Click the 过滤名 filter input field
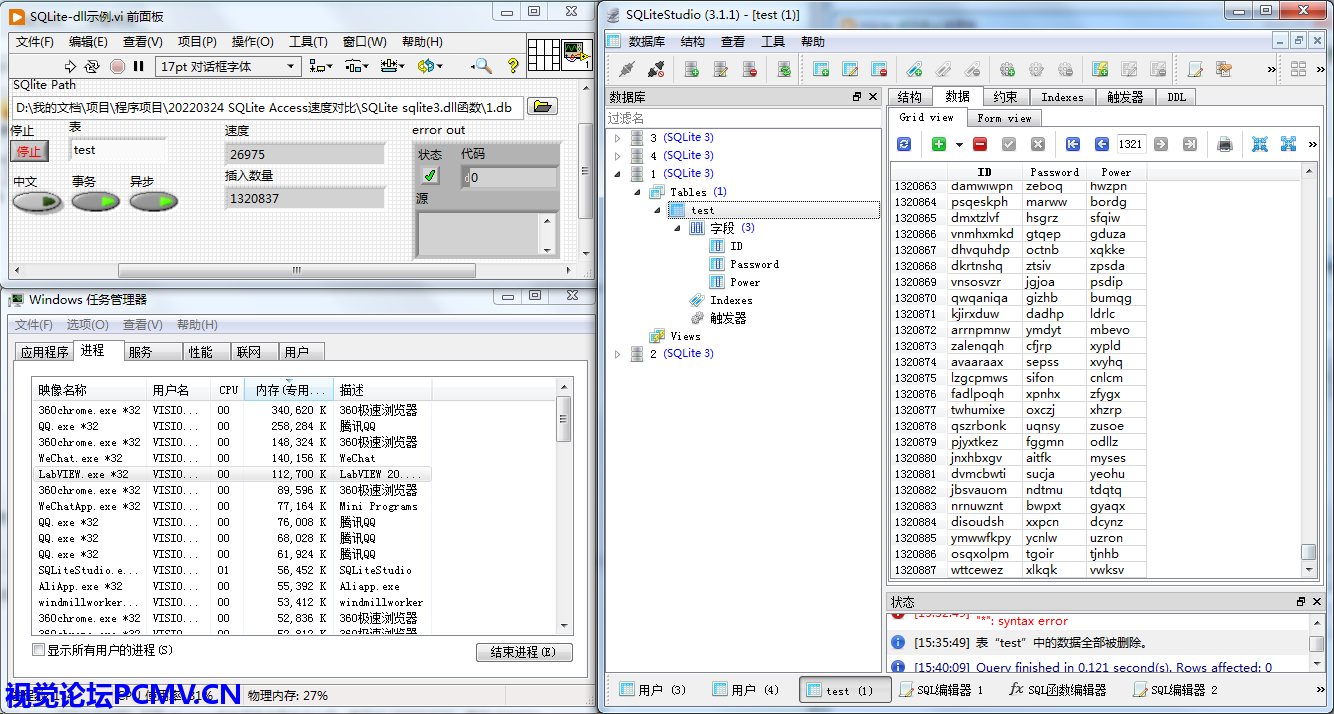 pyautogui.click(x=740, y=118)
